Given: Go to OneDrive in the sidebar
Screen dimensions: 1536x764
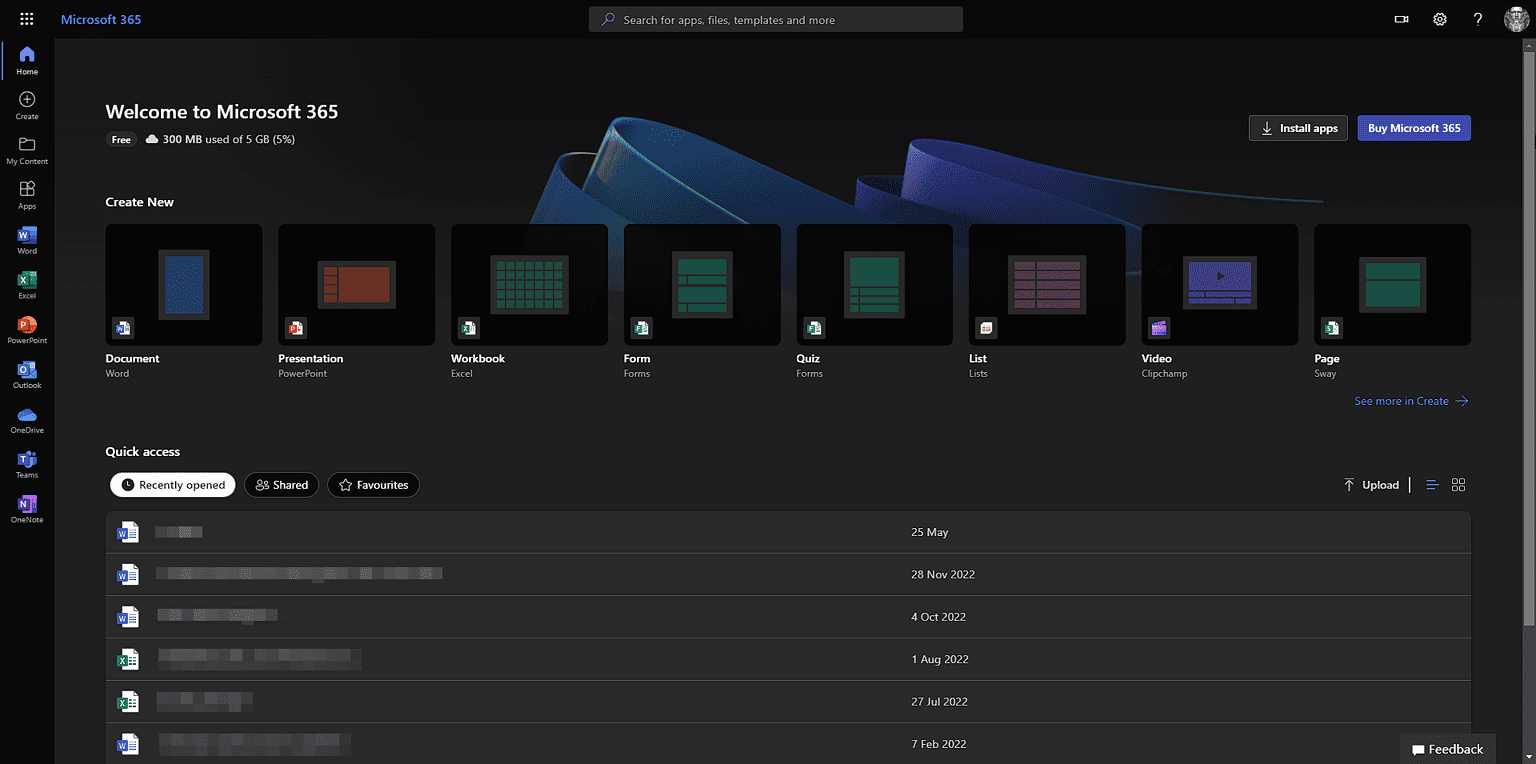Looking at the screenshot, I should coord(27,419).
